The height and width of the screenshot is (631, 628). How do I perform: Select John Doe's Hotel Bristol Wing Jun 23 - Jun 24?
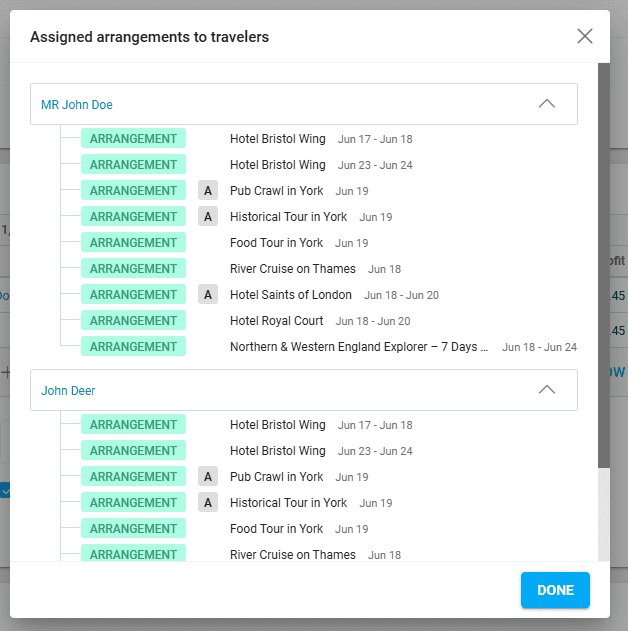(278, 165)
